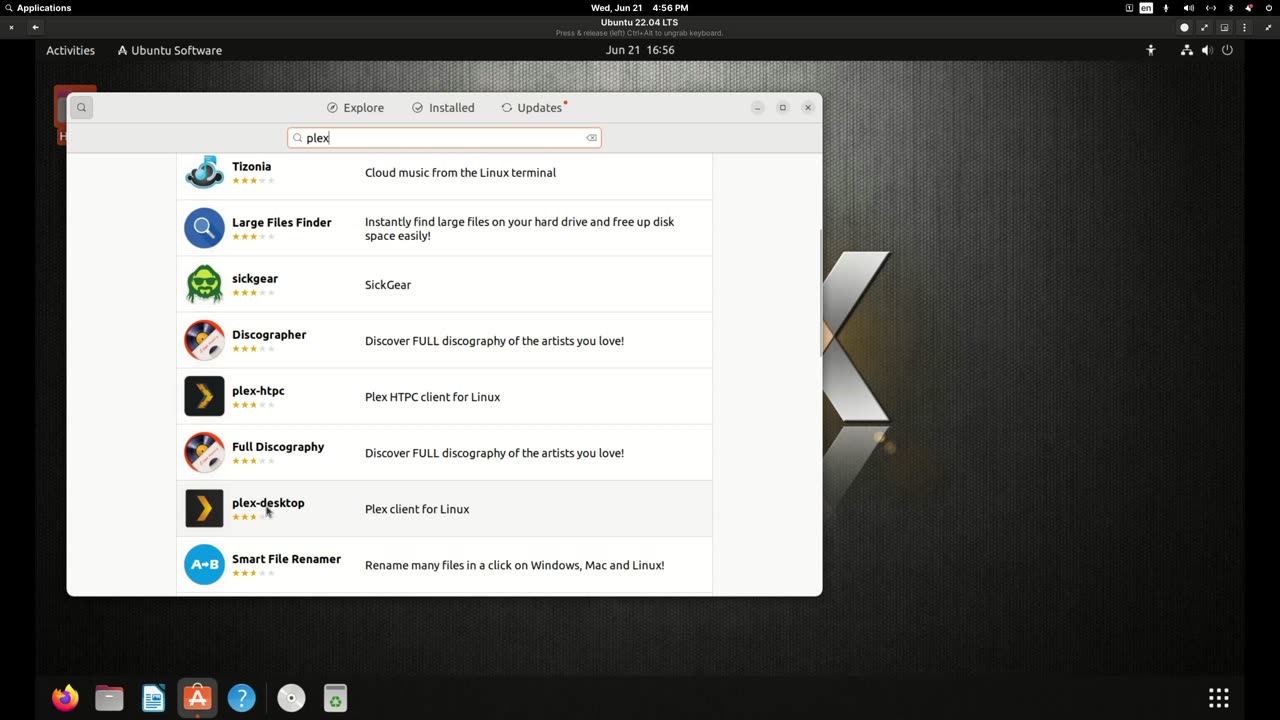
Task: Switch to the Explore tab
Action: tap(355, 108)
